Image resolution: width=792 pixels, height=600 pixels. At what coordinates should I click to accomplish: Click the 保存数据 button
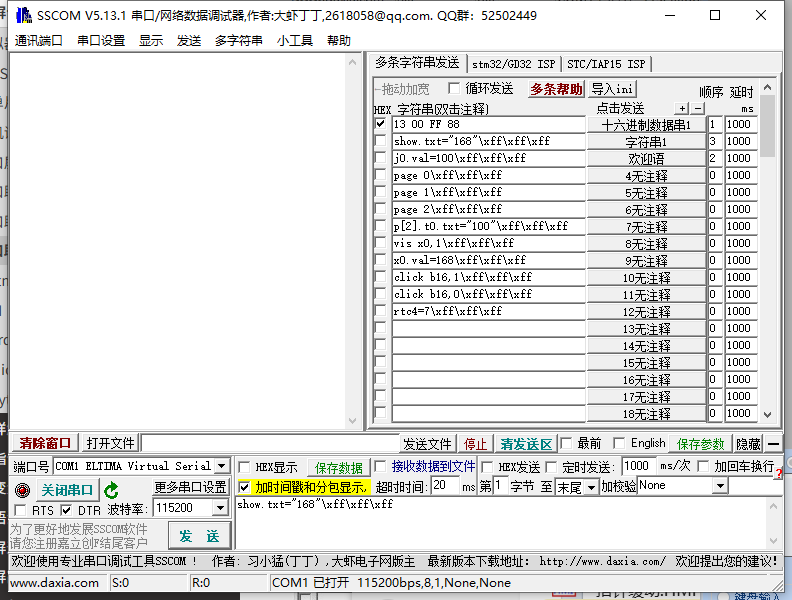pos(338,468)
